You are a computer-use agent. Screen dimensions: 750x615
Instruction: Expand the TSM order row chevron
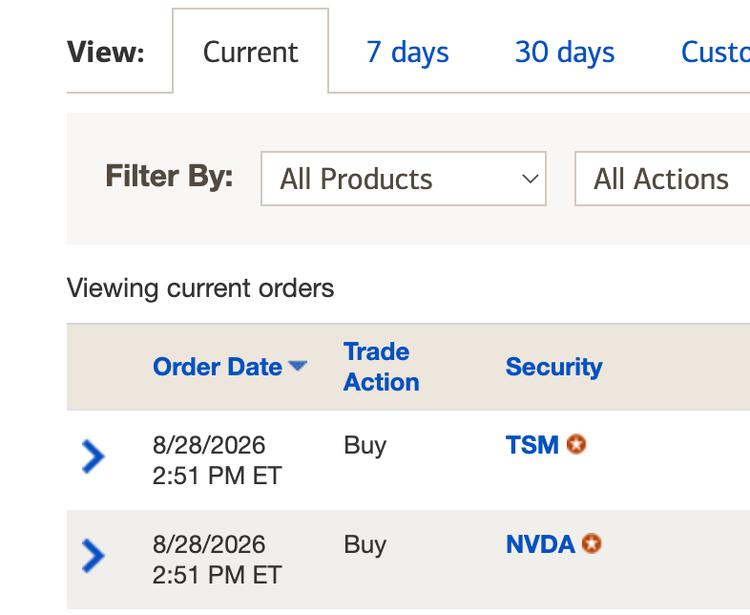pyautogui.click(x=93, y=457)
